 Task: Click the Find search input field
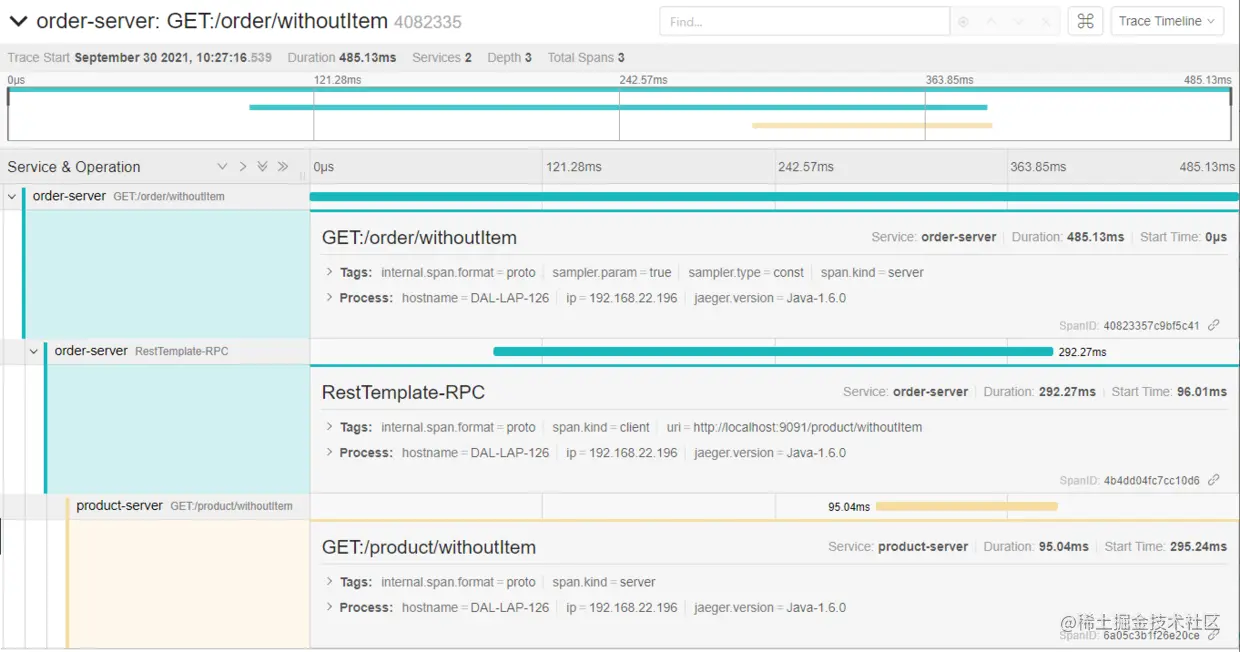pos(804,21)
